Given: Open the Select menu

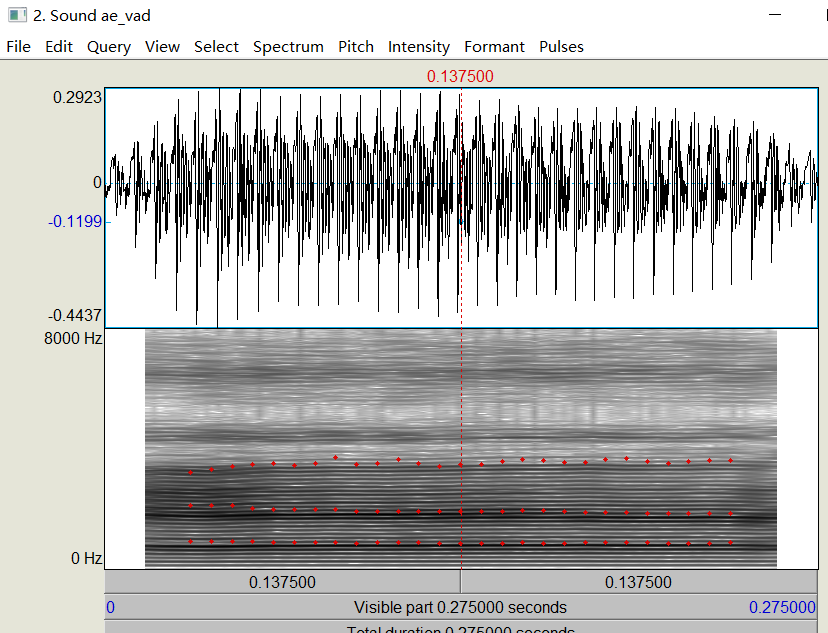Looking at the screenshot, I should (216, 47).
